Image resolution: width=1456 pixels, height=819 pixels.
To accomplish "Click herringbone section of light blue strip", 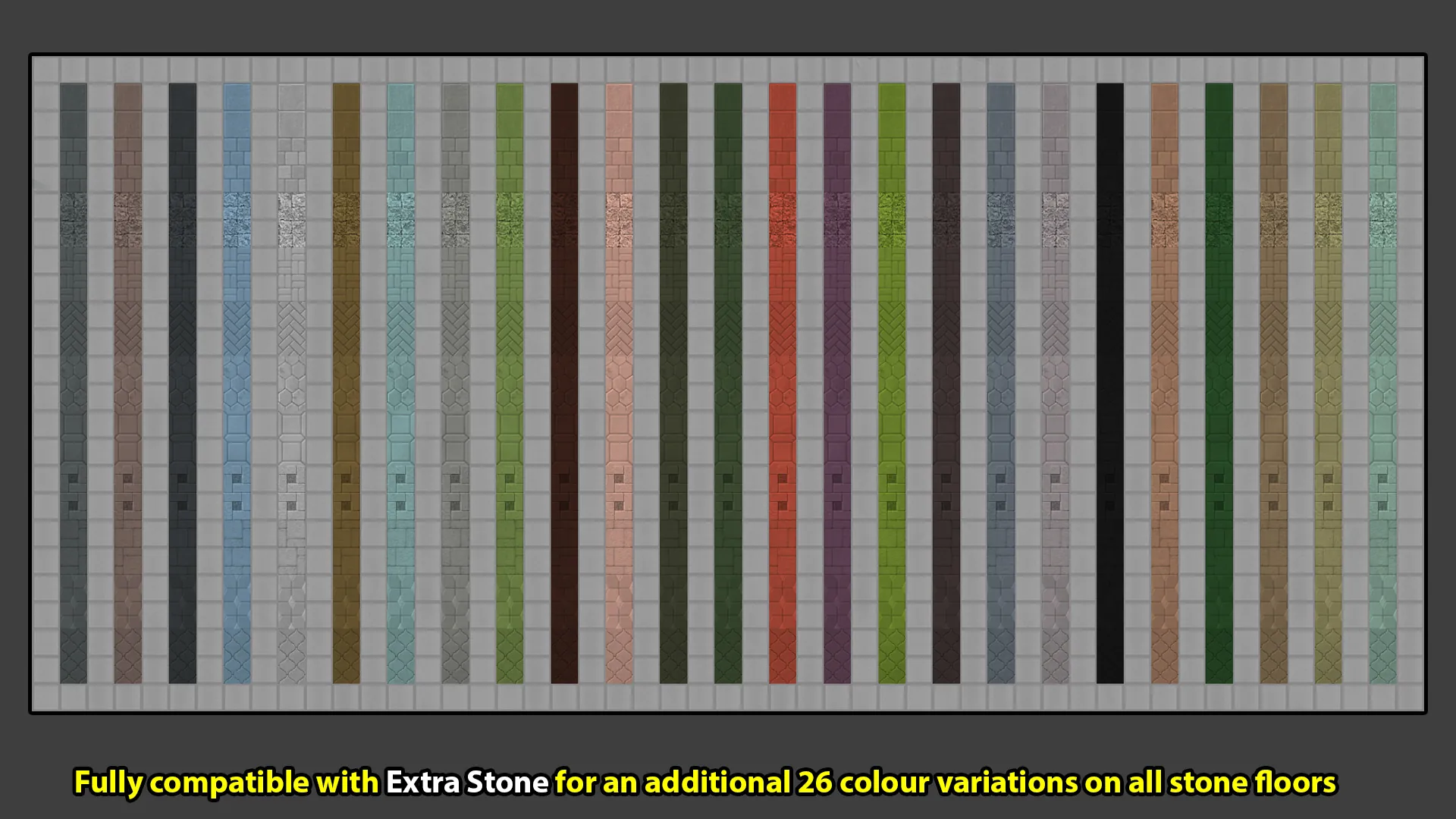I will (237, 328).
